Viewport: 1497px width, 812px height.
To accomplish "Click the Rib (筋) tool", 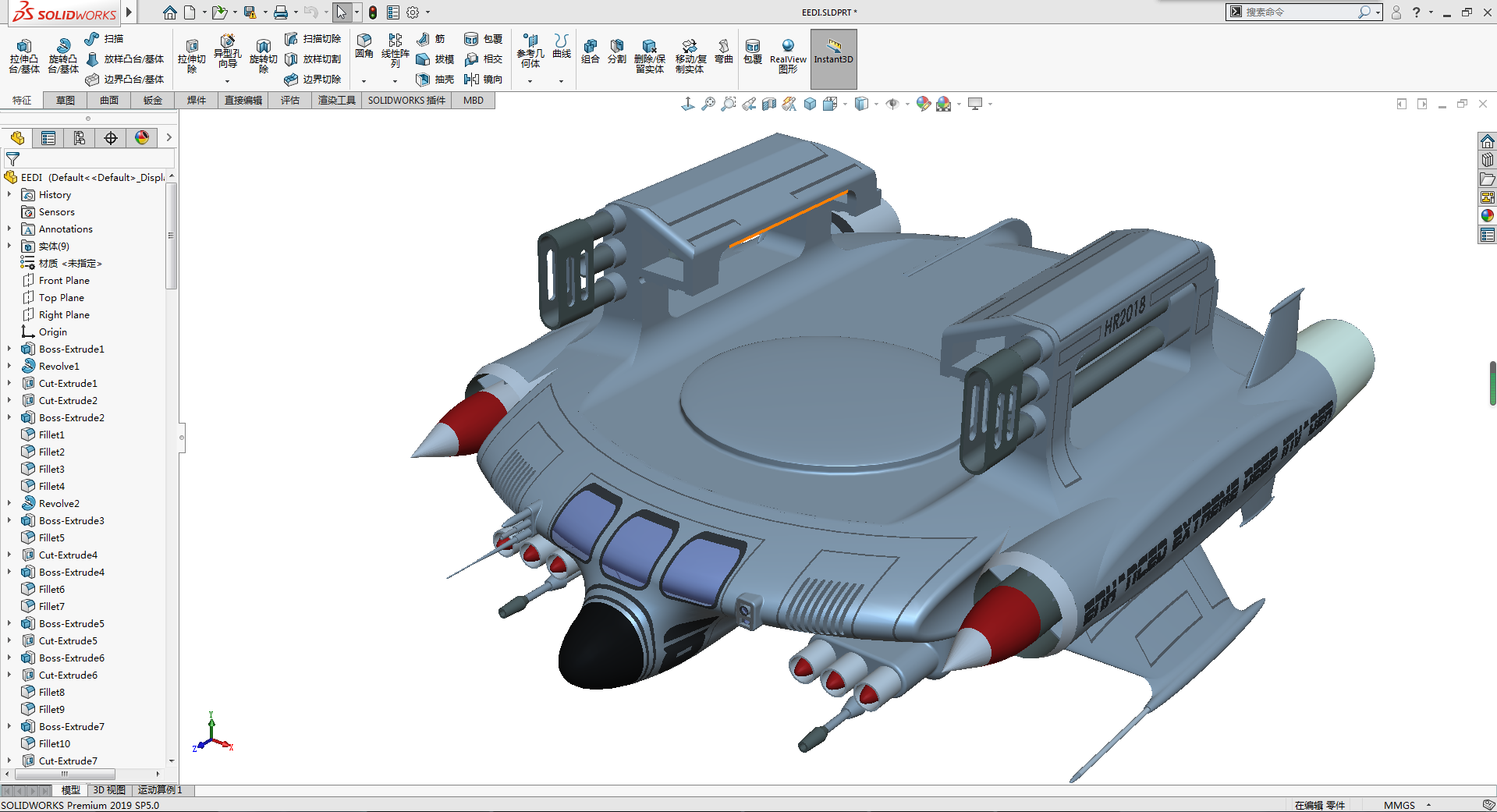I will point(431,38).
